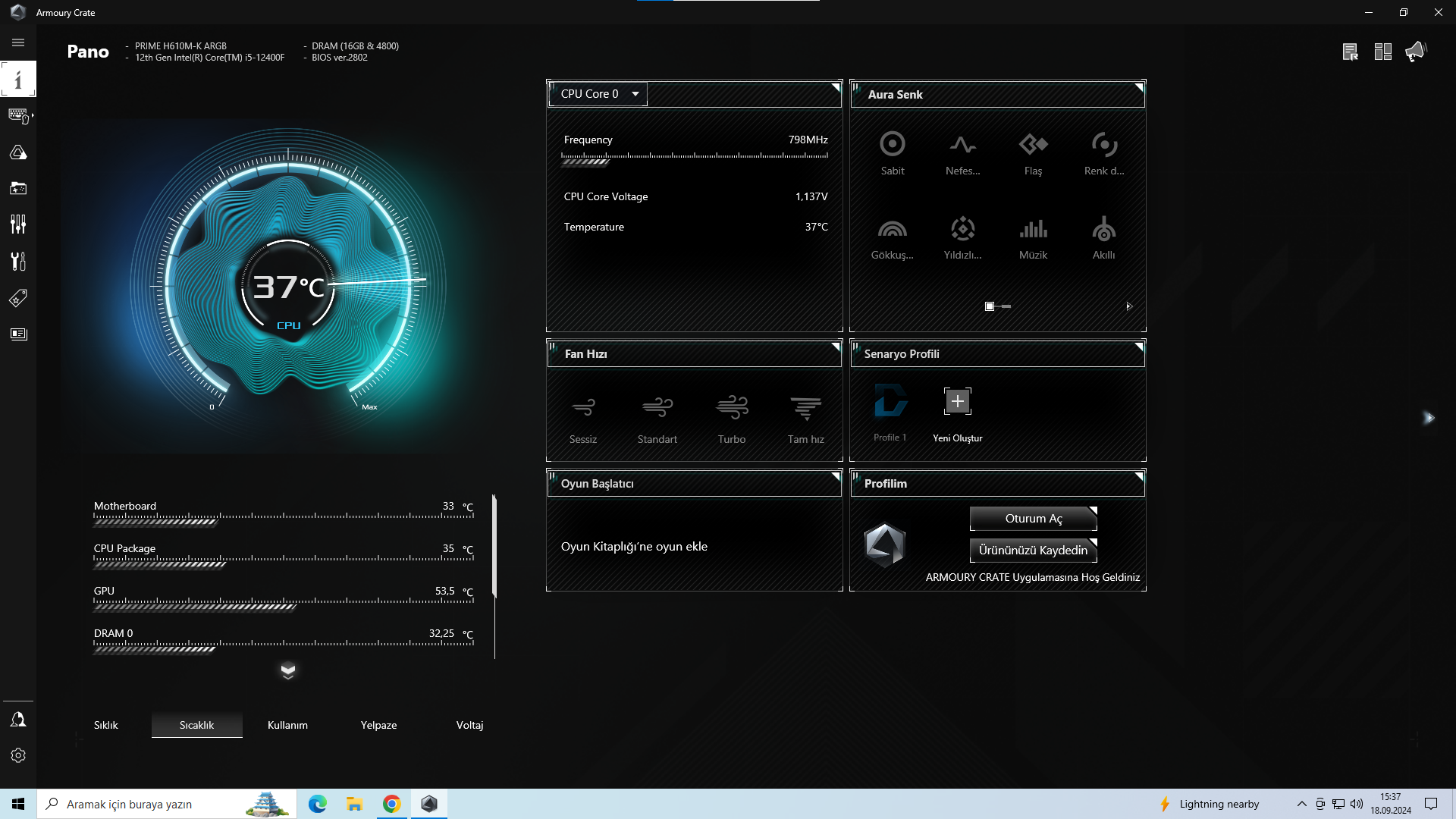The image size is (1456, 819).
Task: Open the CPU Core 0 dropdown
Action: 598,94
